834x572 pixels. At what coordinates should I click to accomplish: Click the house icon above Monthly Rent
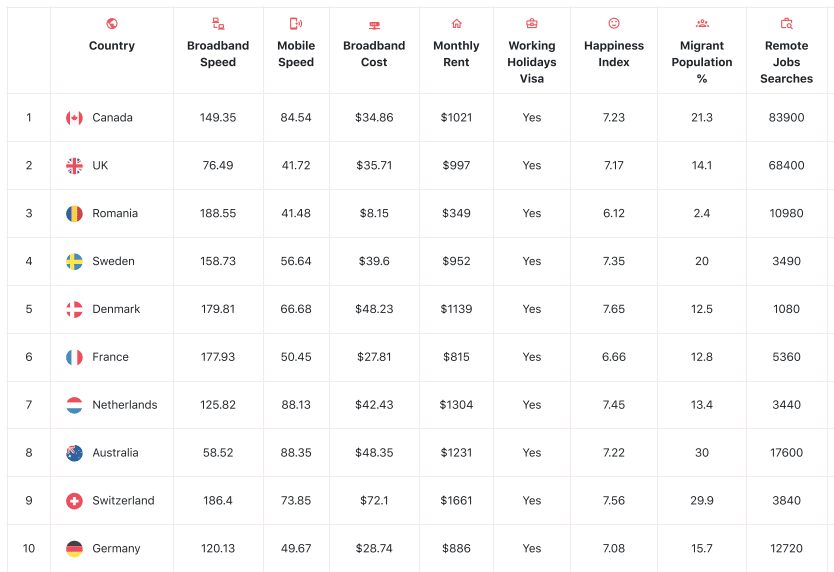[456, 23]
